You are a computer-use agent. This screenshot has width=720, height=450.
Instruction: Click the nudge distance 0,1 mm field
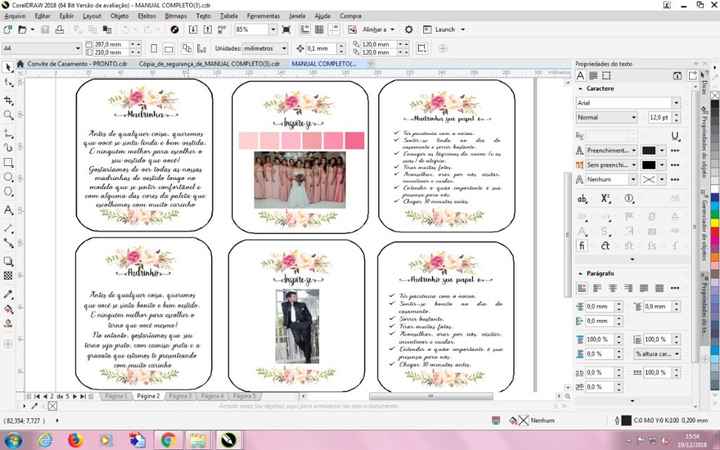click(321, 48)
